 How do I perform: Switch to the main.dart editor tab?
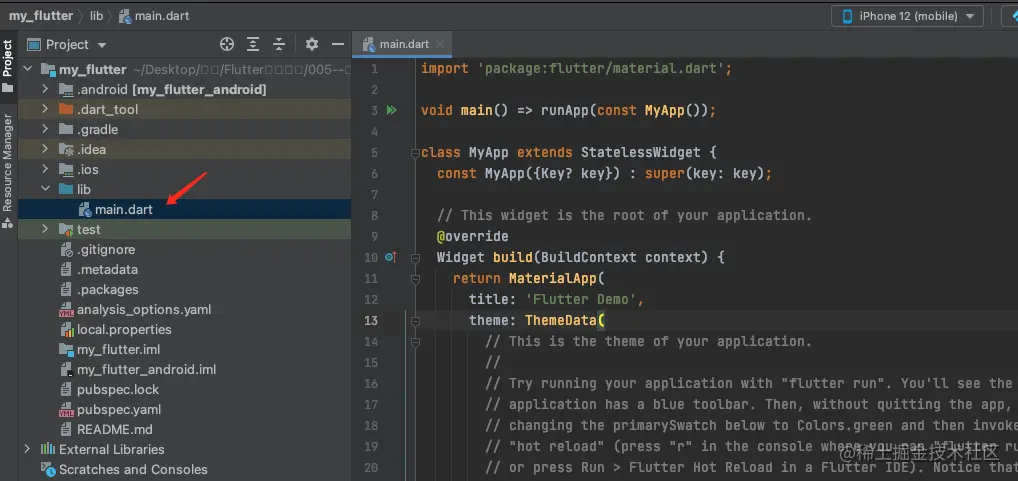(x=404, y=44)
